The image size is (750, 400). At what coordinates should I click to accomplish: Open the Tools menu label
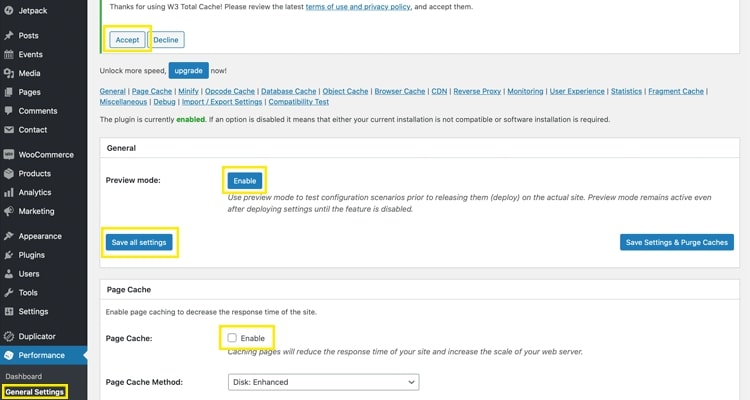click(x=28, y=292)
